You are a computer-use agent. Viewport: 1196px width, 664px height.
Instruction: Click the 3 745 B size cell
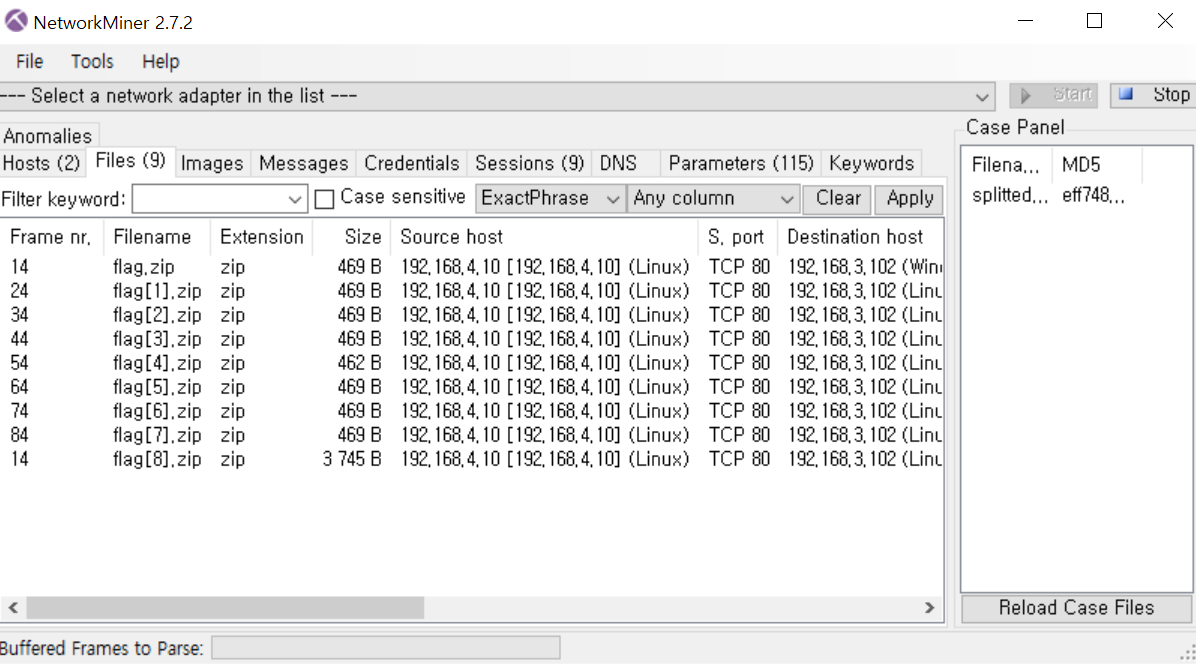click(352, 459)
